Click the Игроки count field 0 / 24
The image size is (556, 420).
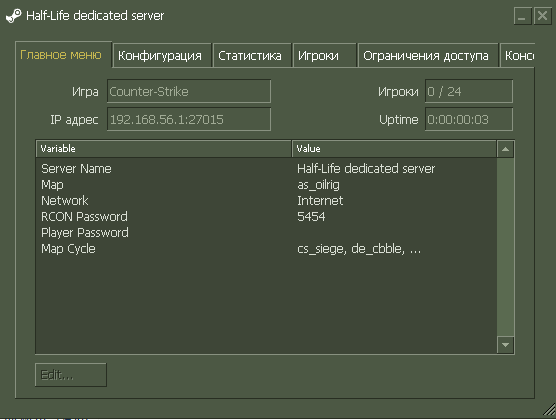coord(469,92)
